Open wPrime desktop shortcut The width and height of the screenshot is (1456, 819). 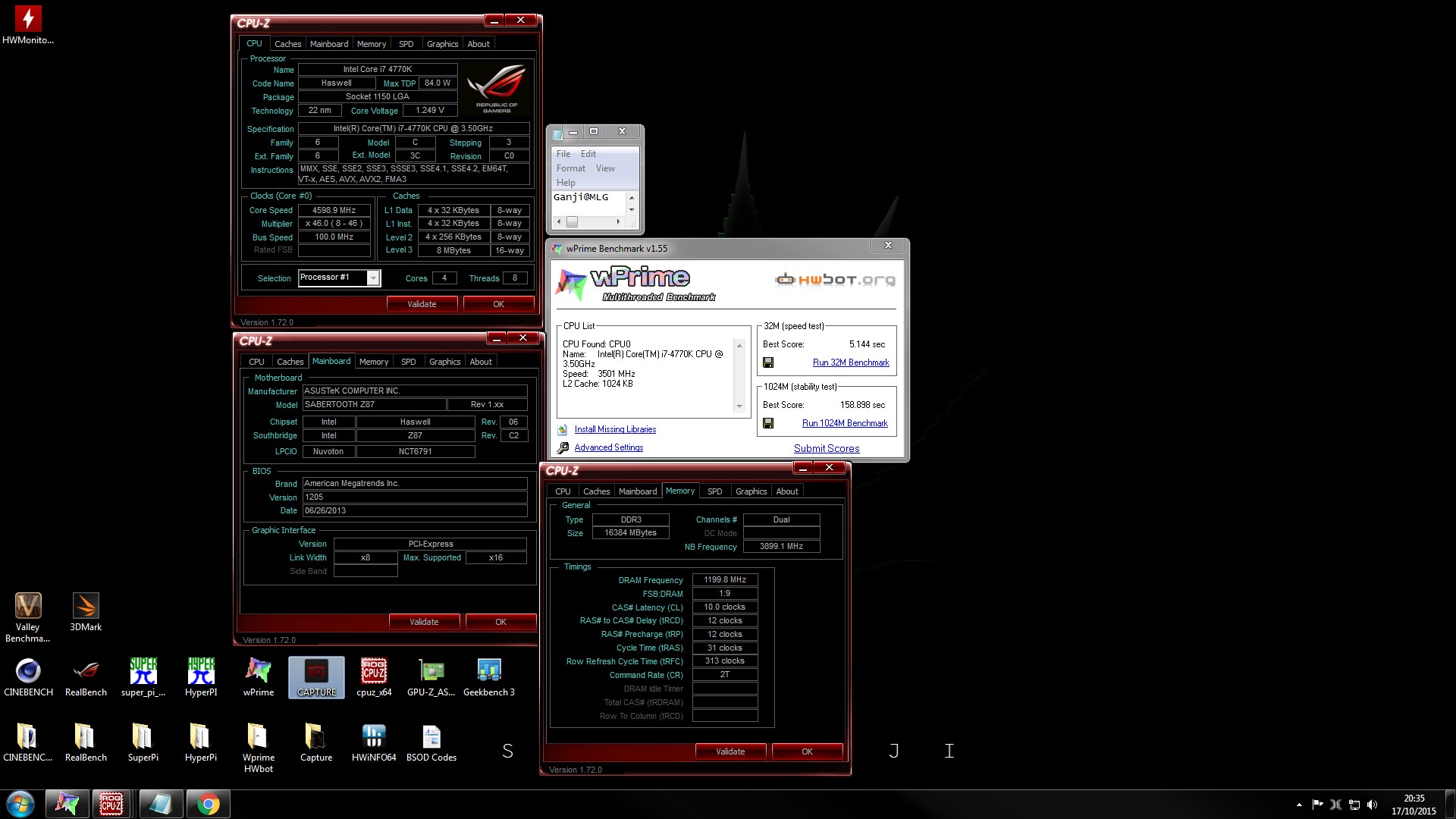tap(259, 676)
